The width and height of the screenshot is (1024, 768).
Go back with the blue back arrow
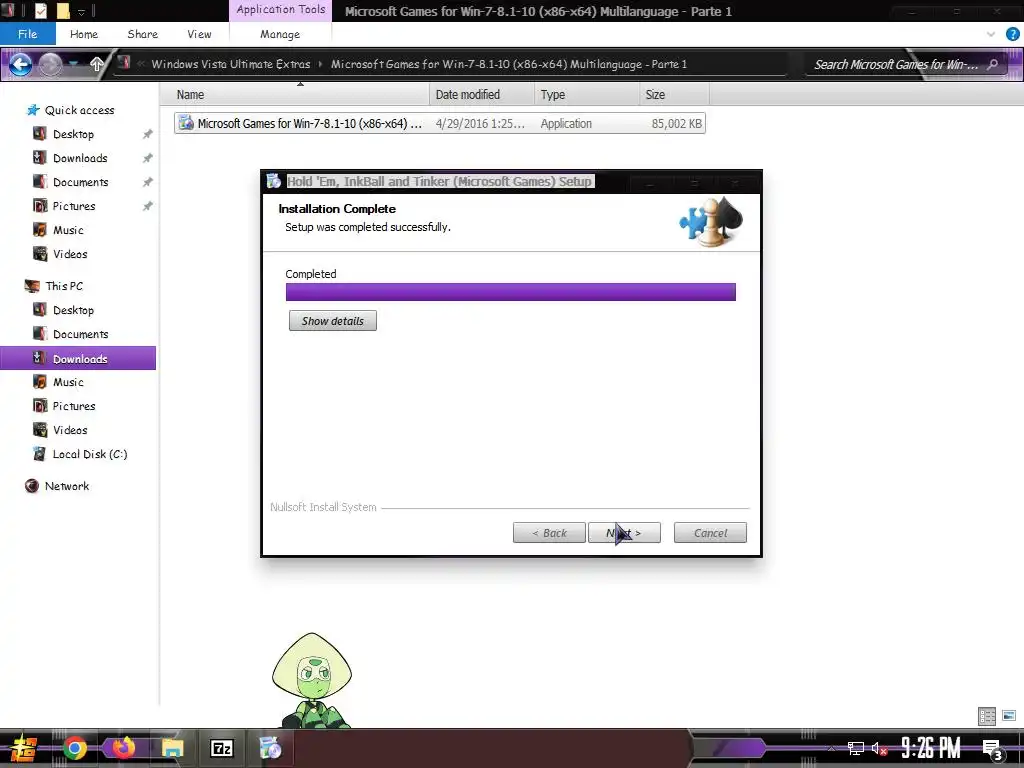pyautogui.click(x=20, y=64)
